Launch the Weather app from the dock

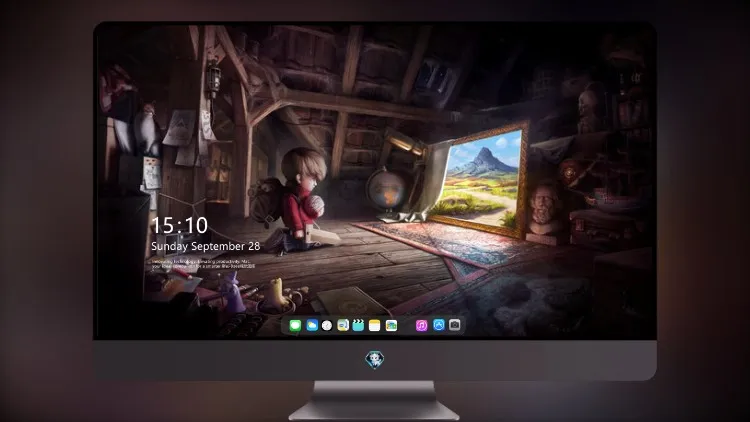[312, 326]
